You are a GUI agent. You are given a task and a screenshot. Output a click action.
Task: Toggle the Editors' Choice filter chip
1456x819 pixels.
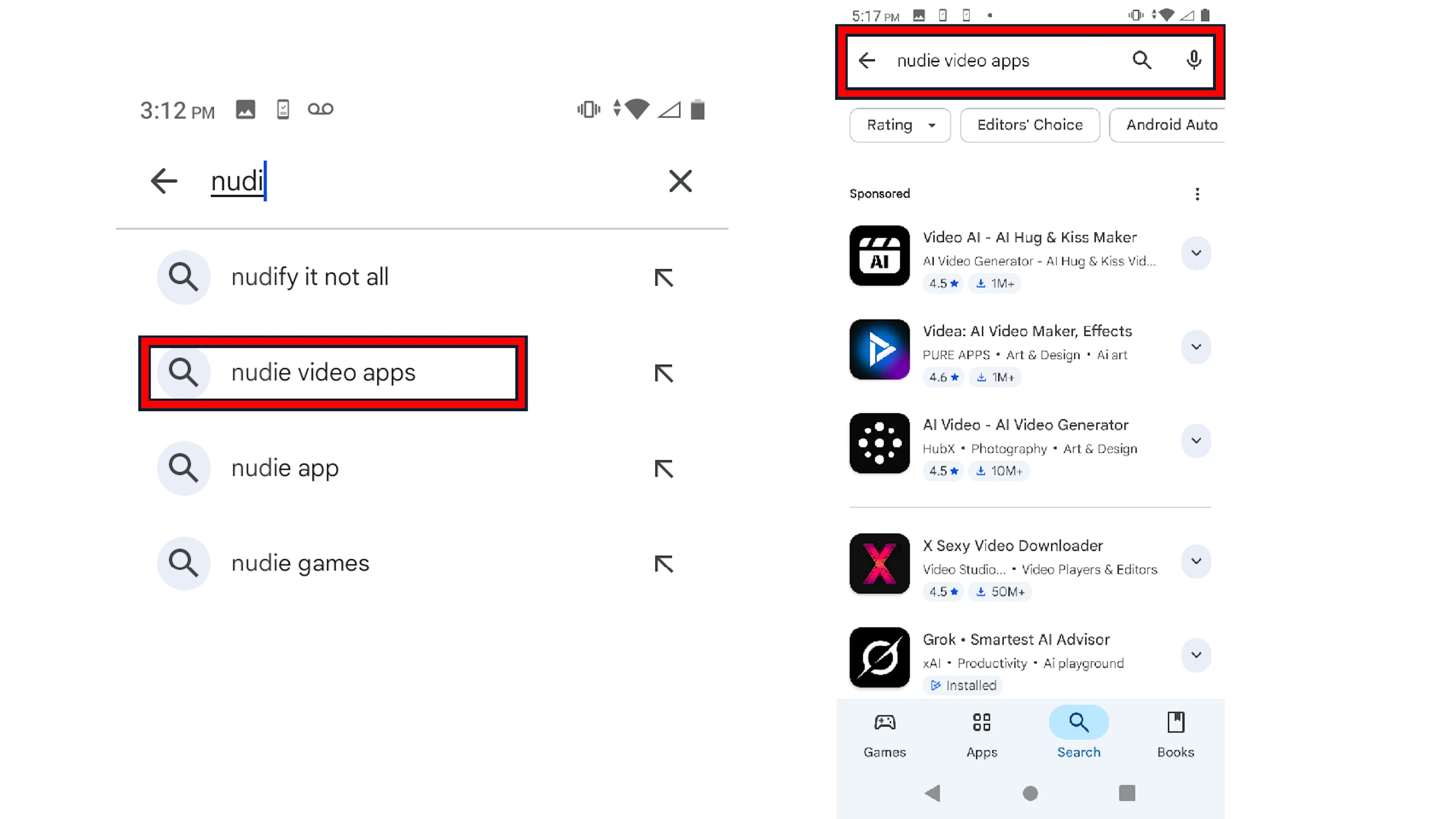coord(1029,125)
